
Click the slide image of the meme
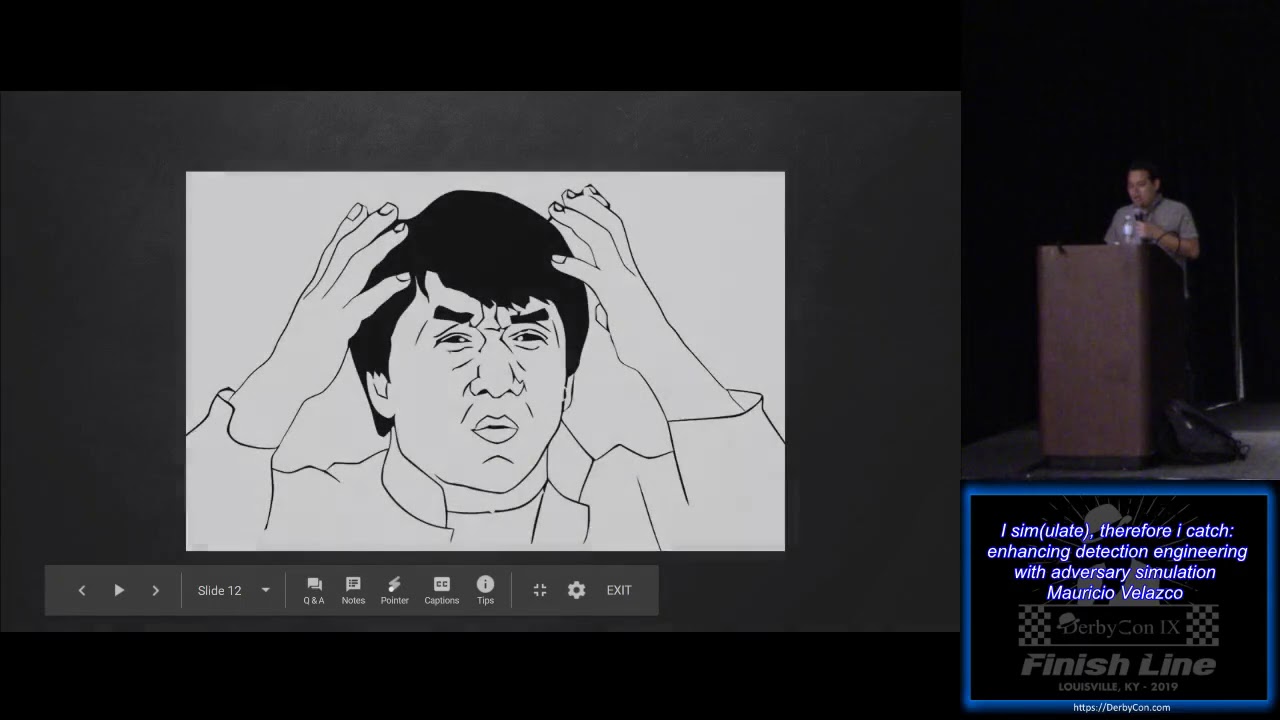(x=485, y=361)
